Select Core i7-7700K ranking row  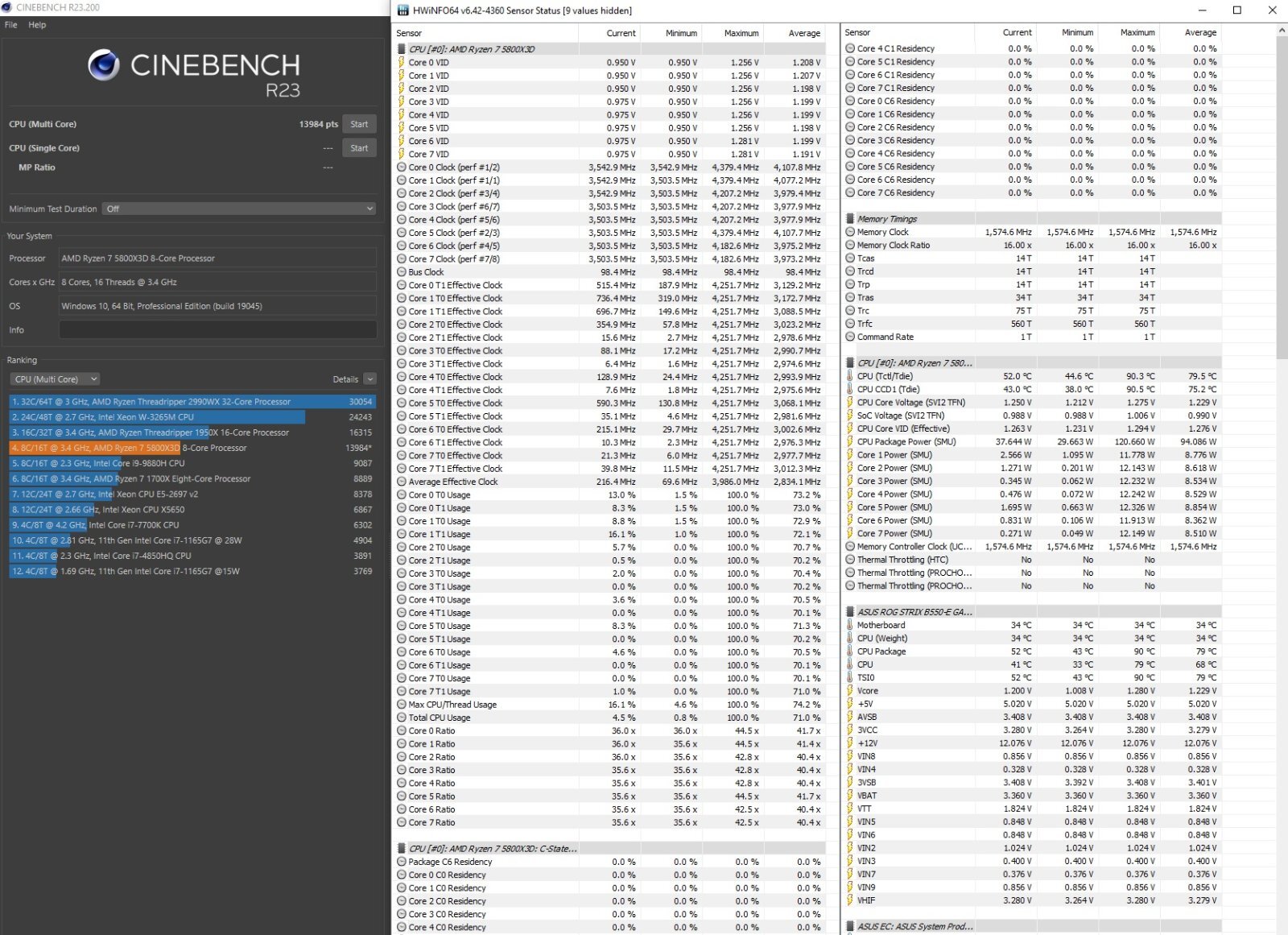192,525
